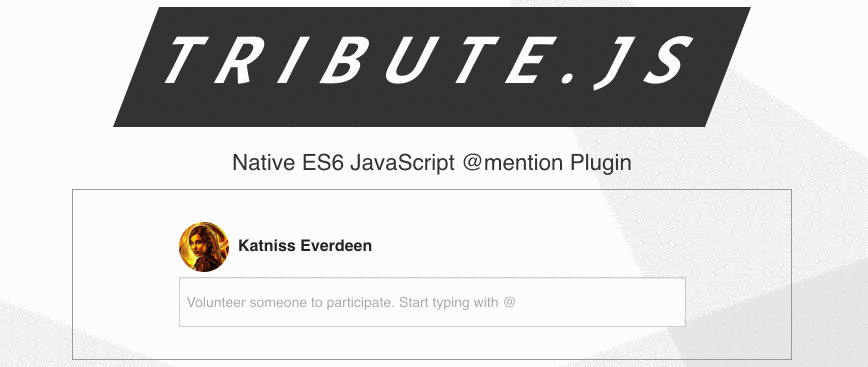Click the TRIBUTE.JS logo banner
Screen dimensions: 868x367
[x=432, y=67]
